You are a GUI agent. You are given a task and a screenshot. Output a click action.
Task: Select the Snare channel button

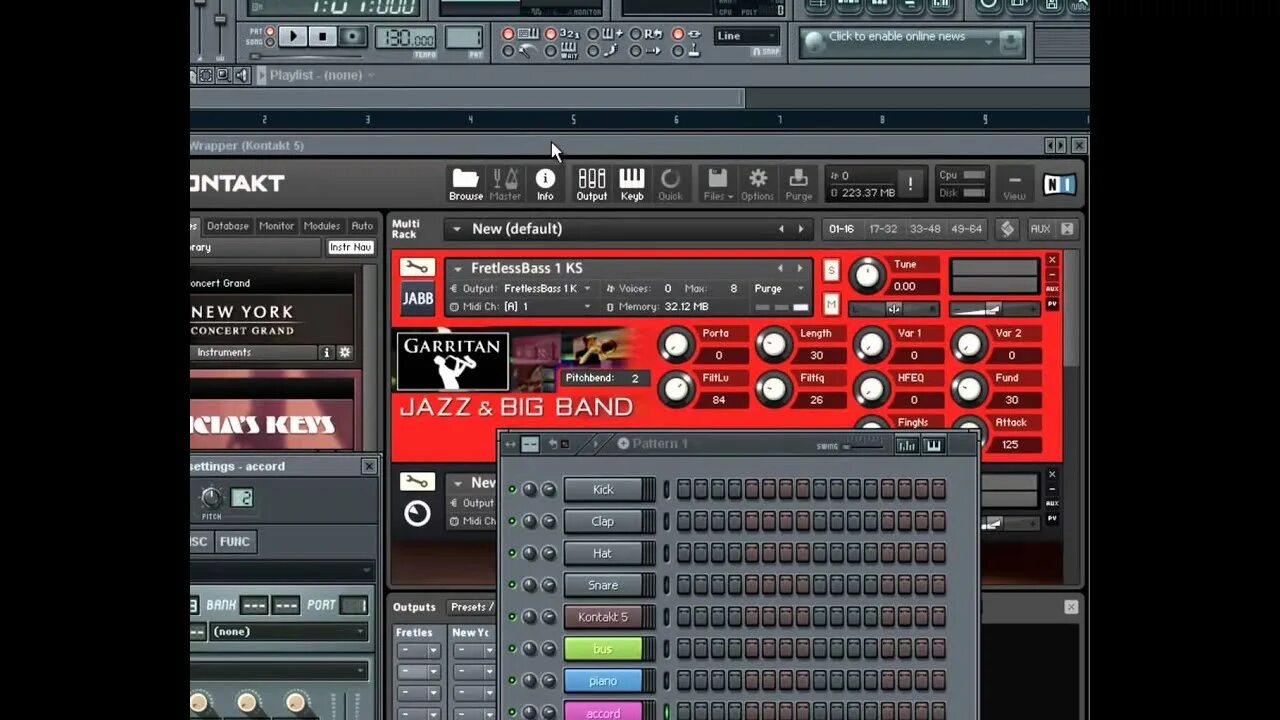tap(603, 585)
